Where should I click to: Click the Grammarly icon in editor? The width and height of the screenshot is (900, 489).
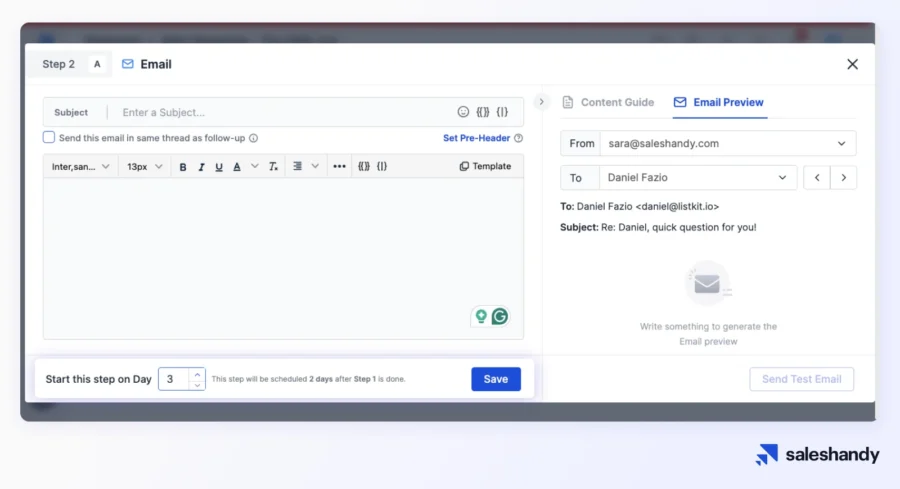500,317
